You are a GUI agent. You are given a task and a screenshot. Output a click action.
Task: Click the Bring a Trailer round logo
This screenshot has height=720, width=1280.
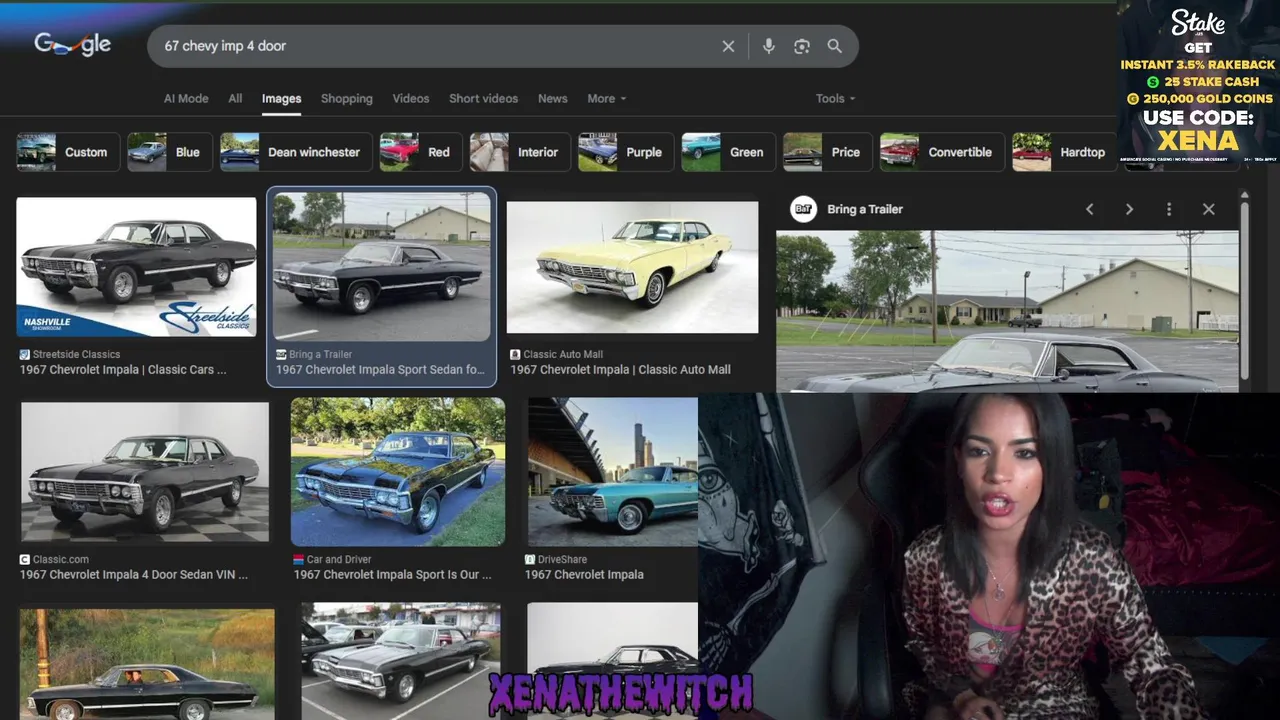pyautogui.click(x=803, y=209)
